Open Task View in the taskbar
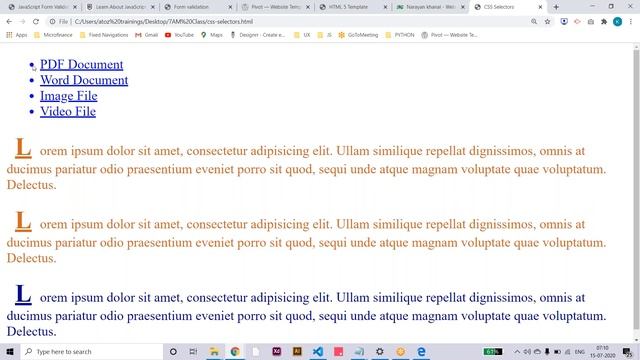640x360 pixels. tap(193, 351)
